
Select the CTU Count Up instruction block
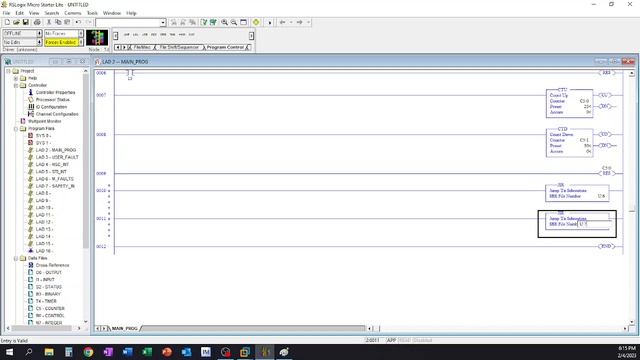click(x=569, y=103)
